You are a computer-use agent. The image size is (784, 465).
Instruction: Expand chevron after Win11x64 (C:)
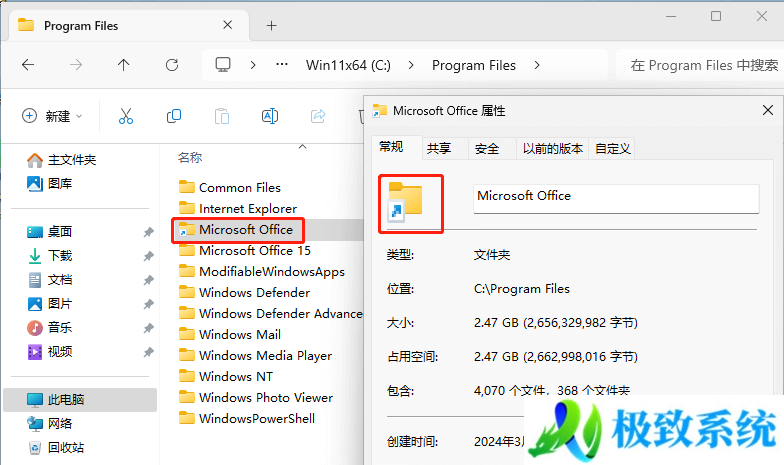pyautogui.click(x=411, y=65)
